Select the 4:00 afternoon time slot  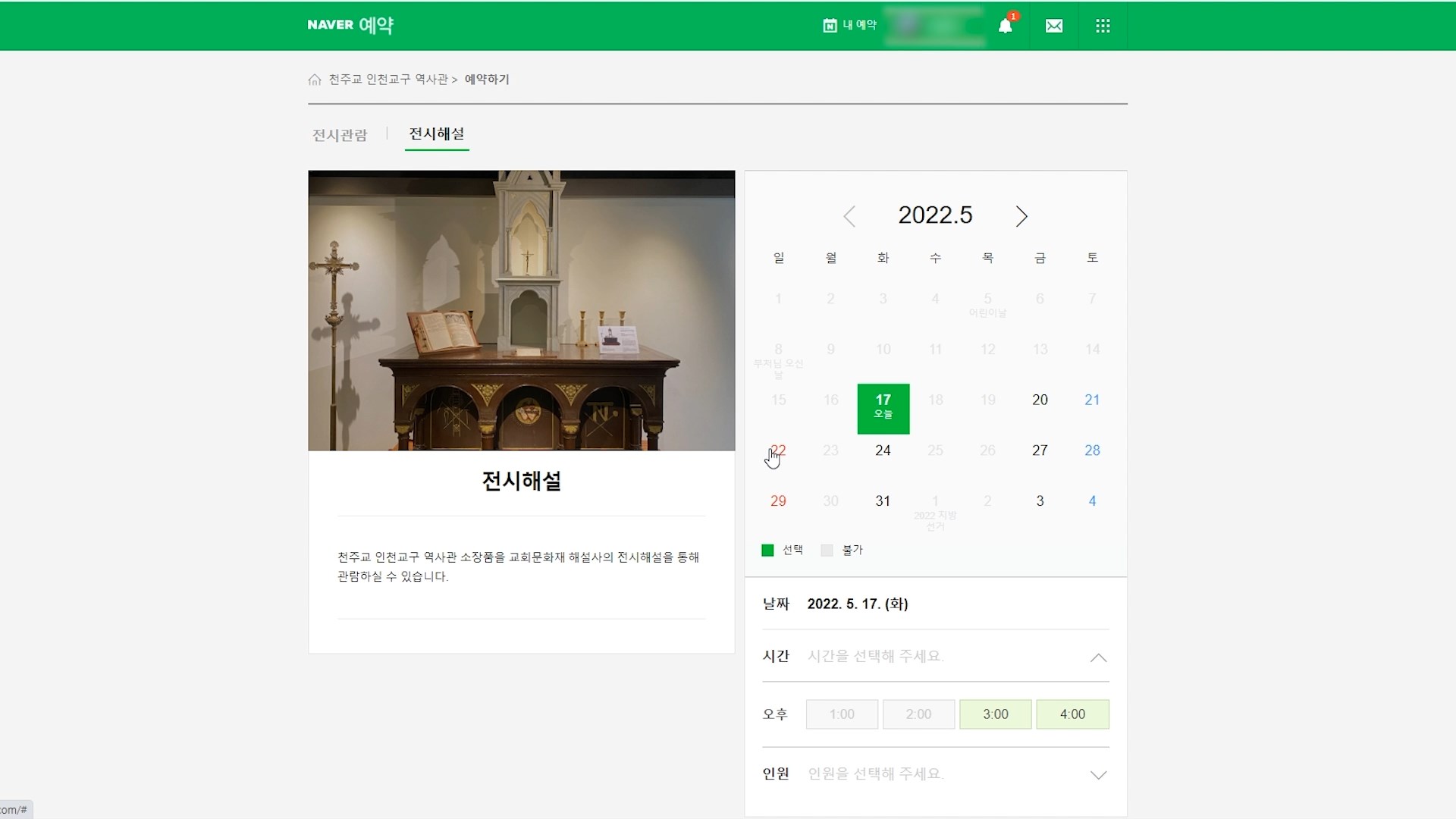pos(1072,714)
